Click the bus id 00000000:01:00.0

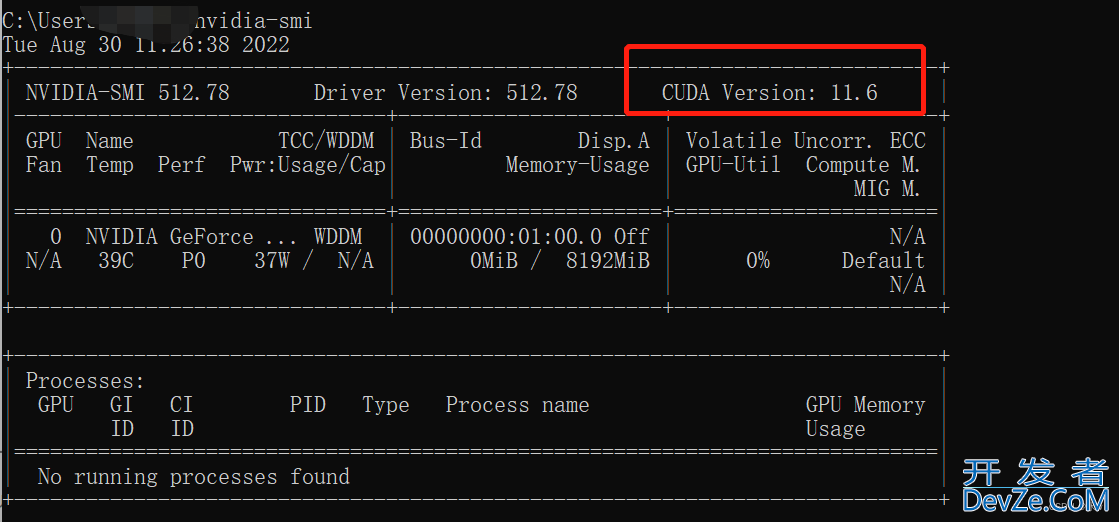pos(505,236)
